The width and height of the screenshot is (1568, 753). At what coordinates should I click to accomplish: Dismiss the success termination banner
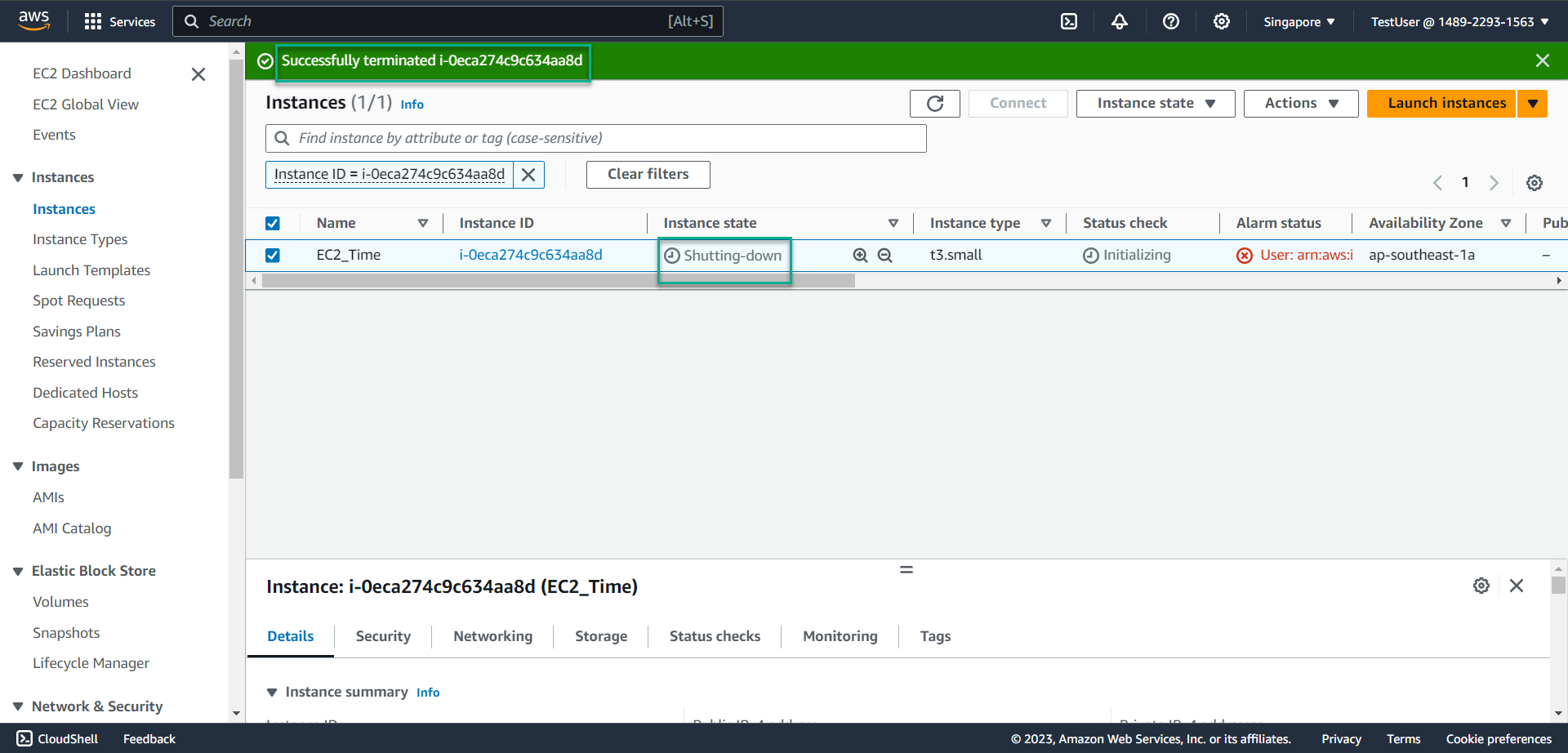[1542, 60]
